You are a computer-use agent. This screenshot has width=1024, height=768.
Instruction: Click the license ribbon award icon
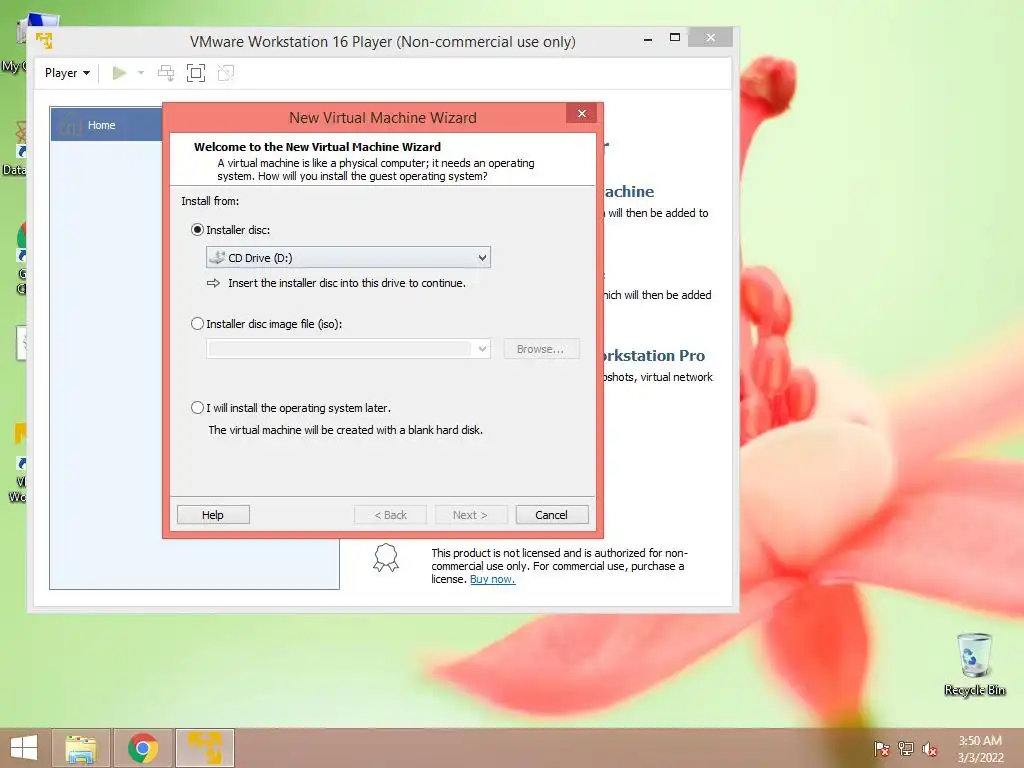pyautogui.click(x=386, y=558)
